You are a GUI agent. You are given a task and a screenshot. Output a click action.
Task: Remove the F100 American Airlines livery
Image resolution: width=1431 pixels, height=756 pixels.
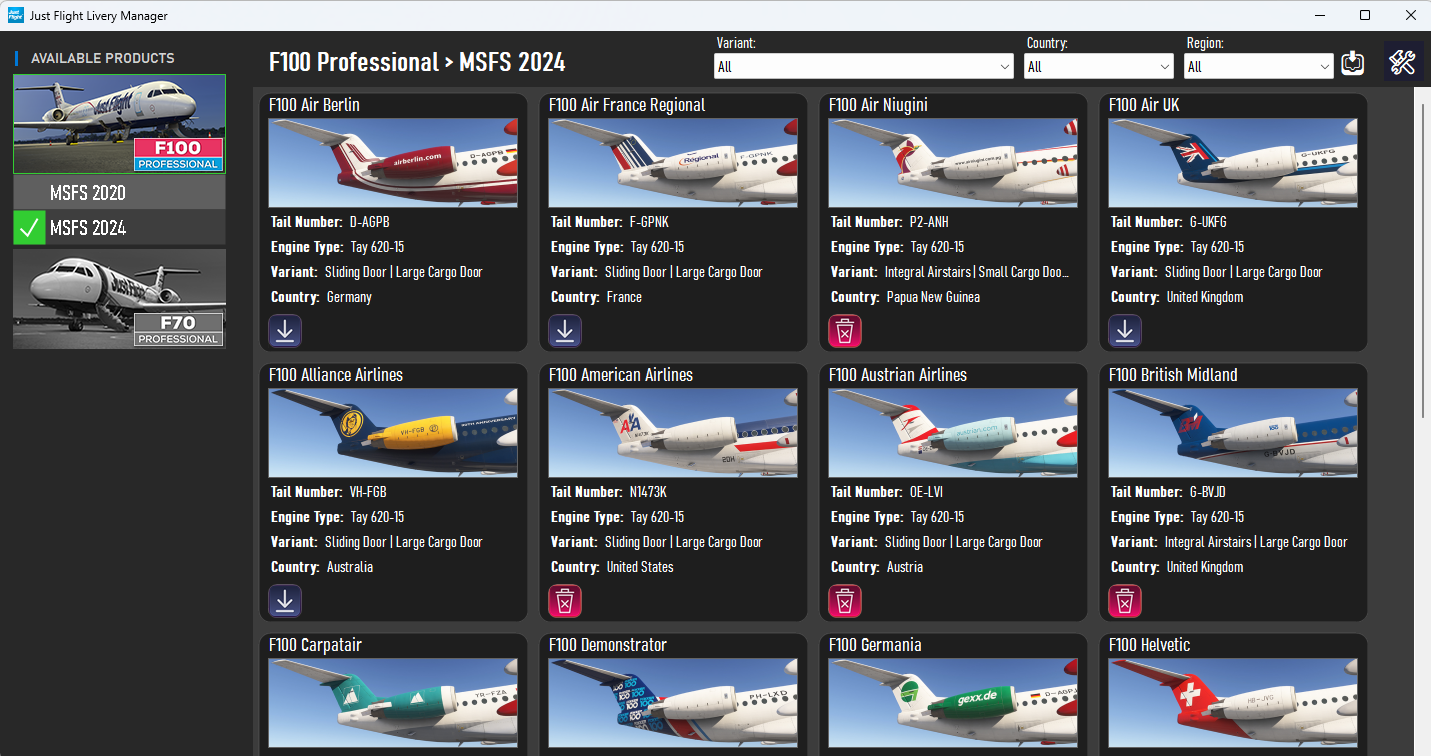coord(565,601)
